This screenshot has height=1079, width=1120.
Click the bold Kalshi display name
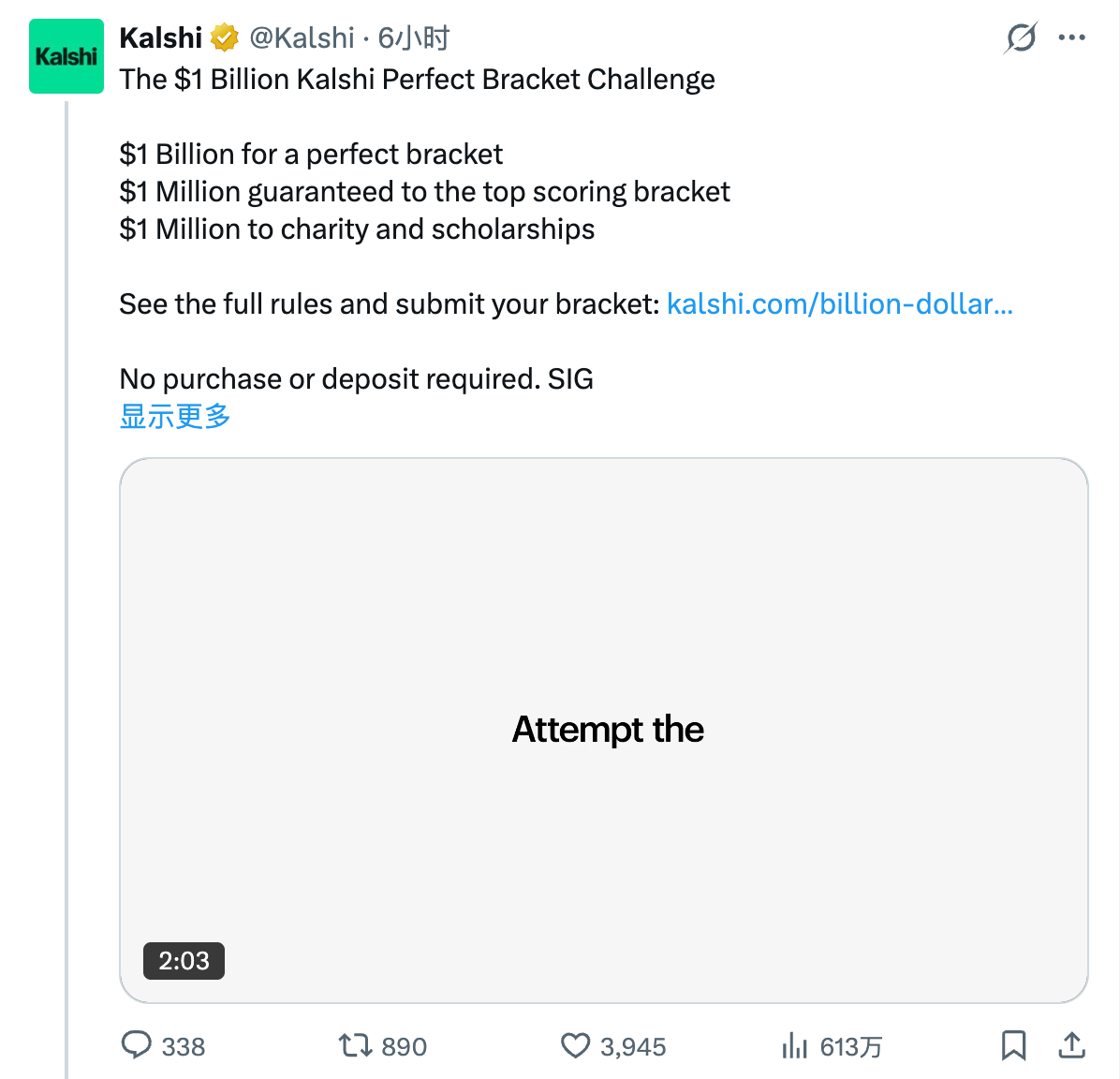point(160,37)
